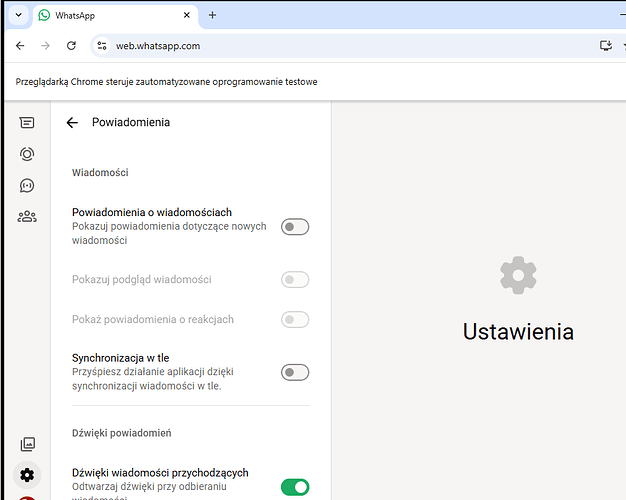The height and width of the screenshot is (500, 626).
Task: View site information icon in the address bar
Action: coord(101,46)
